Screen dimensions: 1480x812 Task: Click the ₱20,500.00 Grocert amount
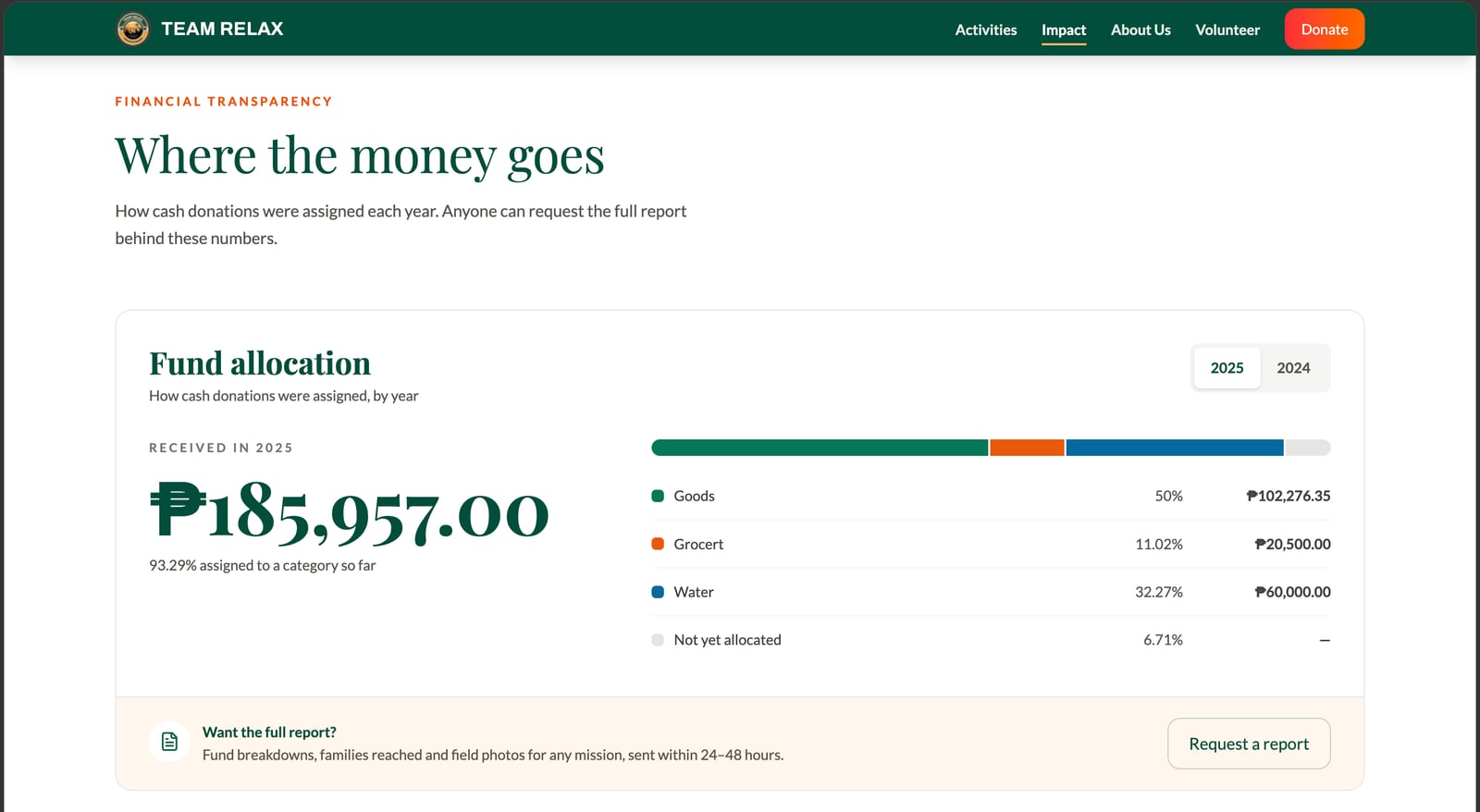(x=1292, y=544)
